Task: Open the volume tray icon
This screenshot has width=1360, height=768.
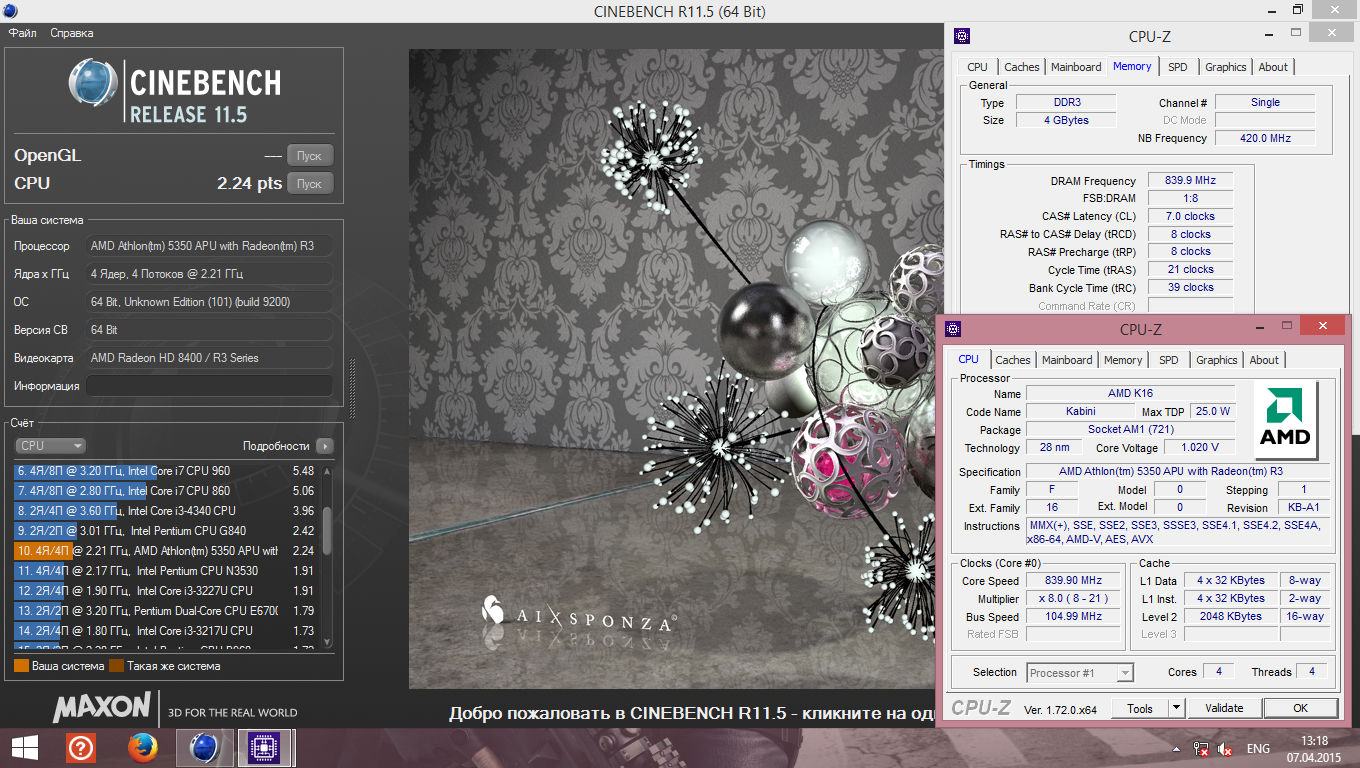Action: tap(1224, 748)
